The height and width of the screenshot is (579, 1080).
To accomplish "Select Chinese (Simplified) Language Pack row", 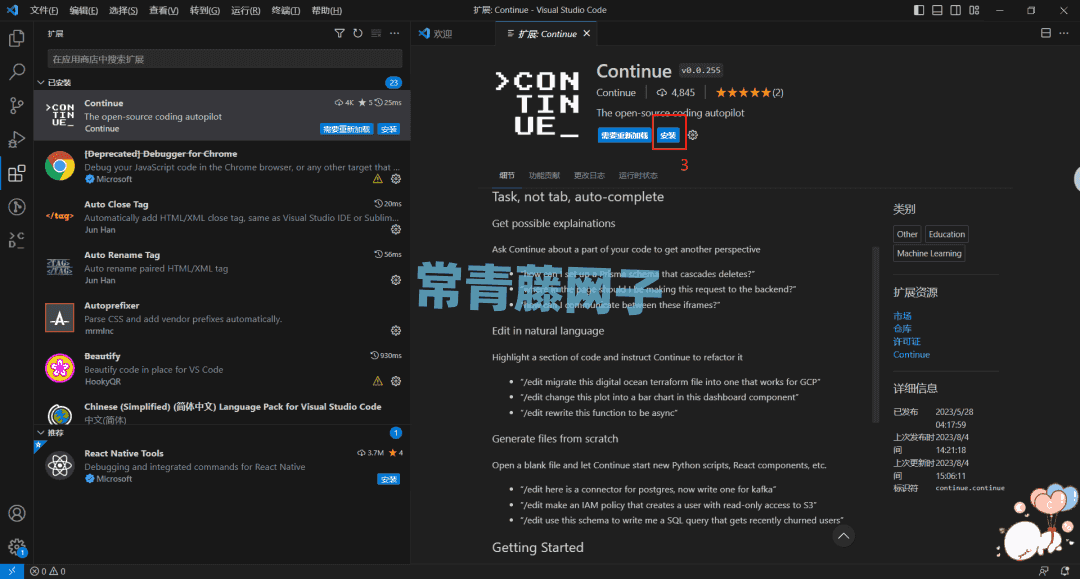I will click(x=222, y=412).
